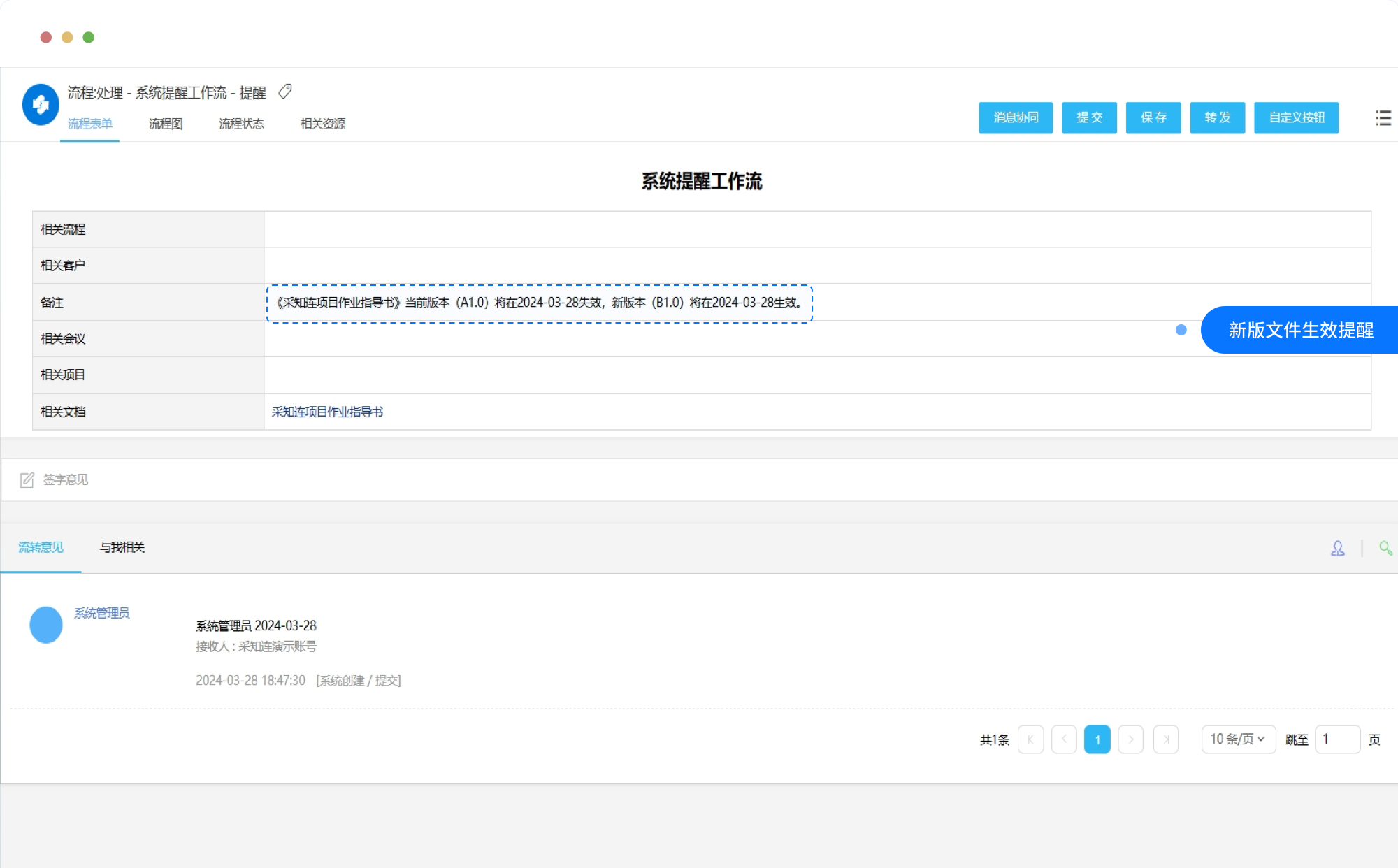Click the 系统管理员 avatar circle
The image size is (1398, 868).
(x=46, y=625)
